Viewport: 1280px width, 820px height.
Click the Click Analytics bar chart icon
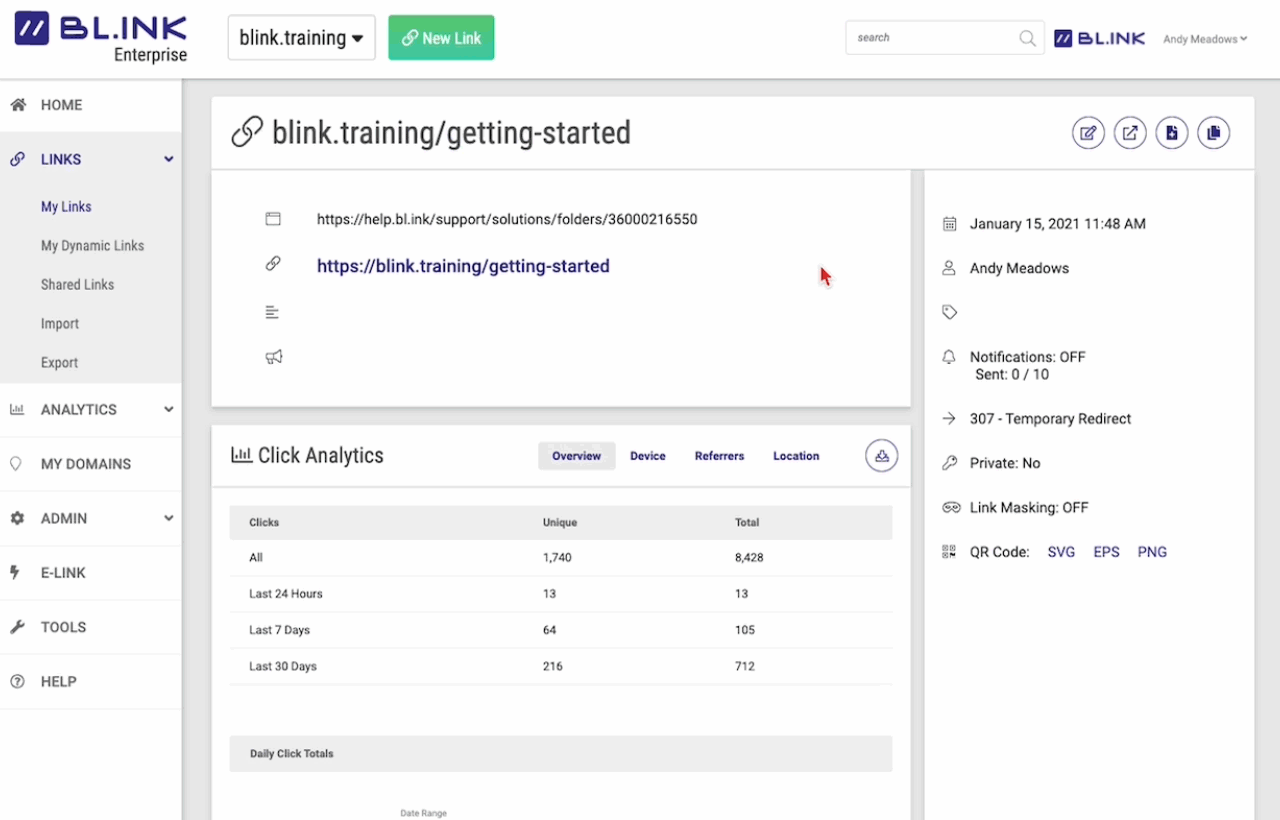[241, 455]
